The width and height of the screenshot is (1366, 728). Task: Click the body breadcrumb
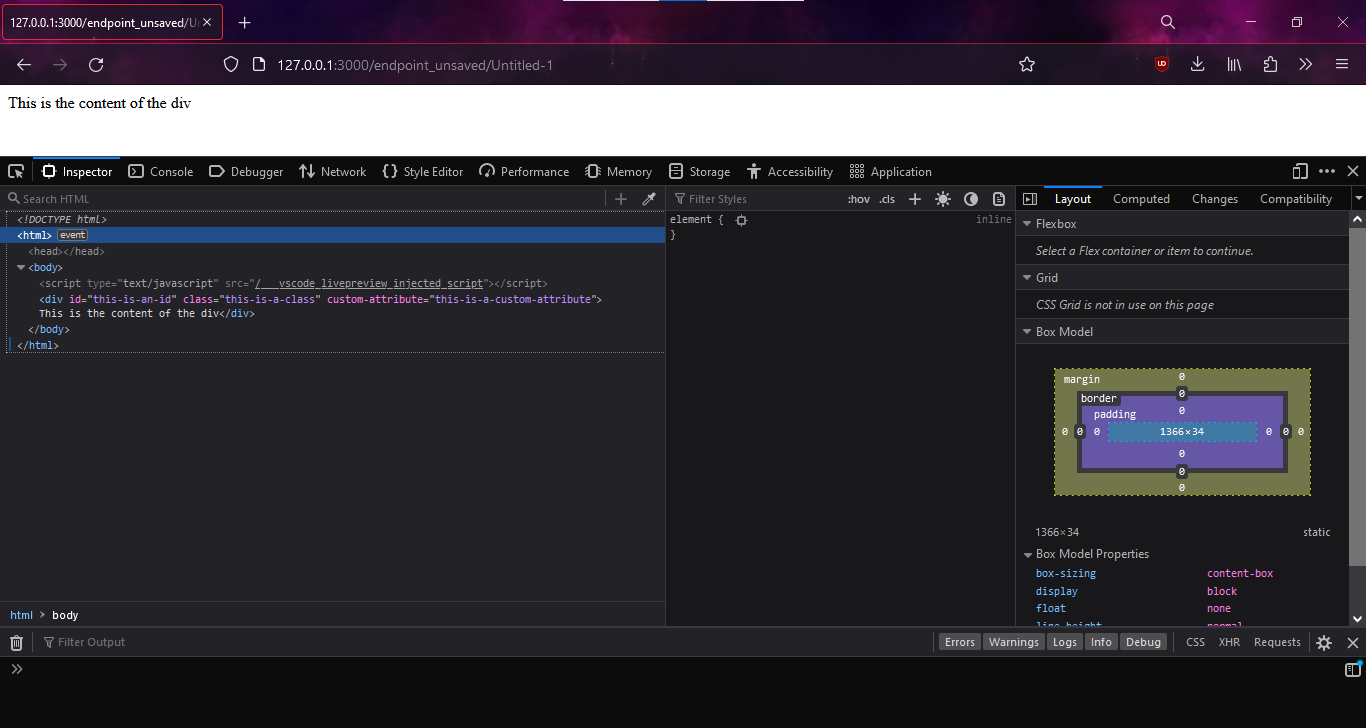click(x=65, y=615)
